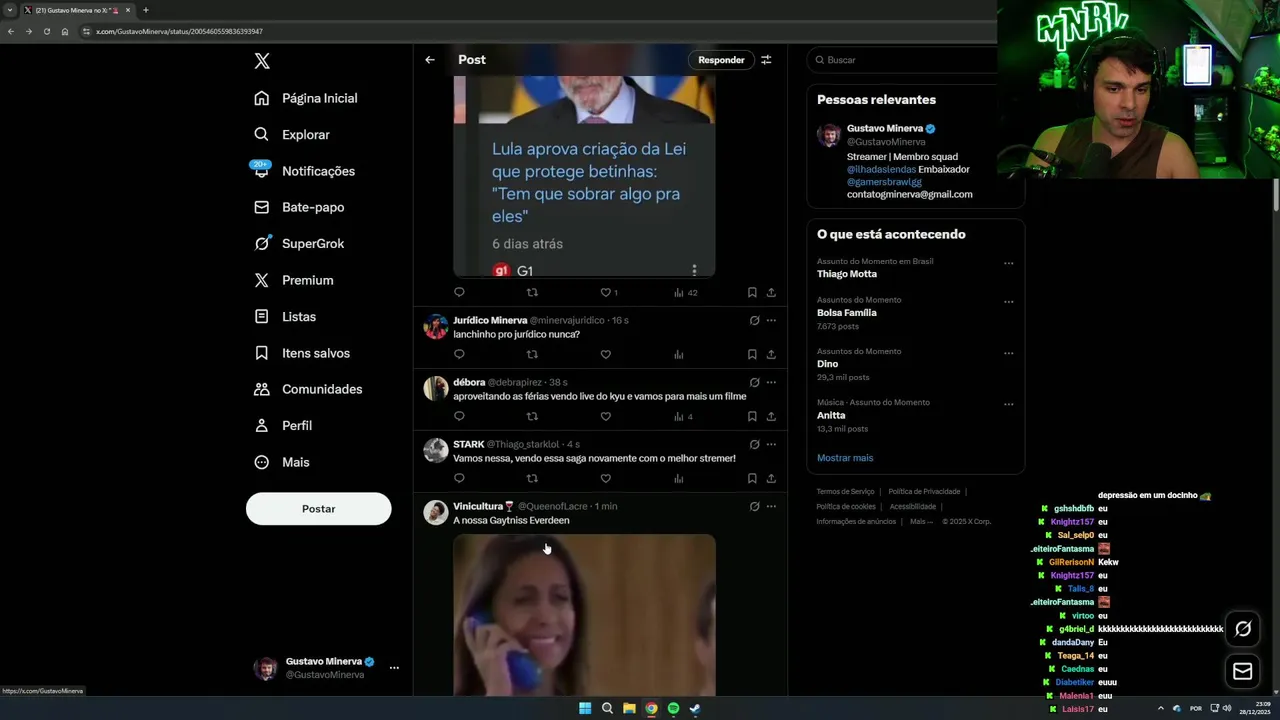1280x720 pixels.
Task: Open Notificações in sidebar
Action: click(x=304, y=171)
